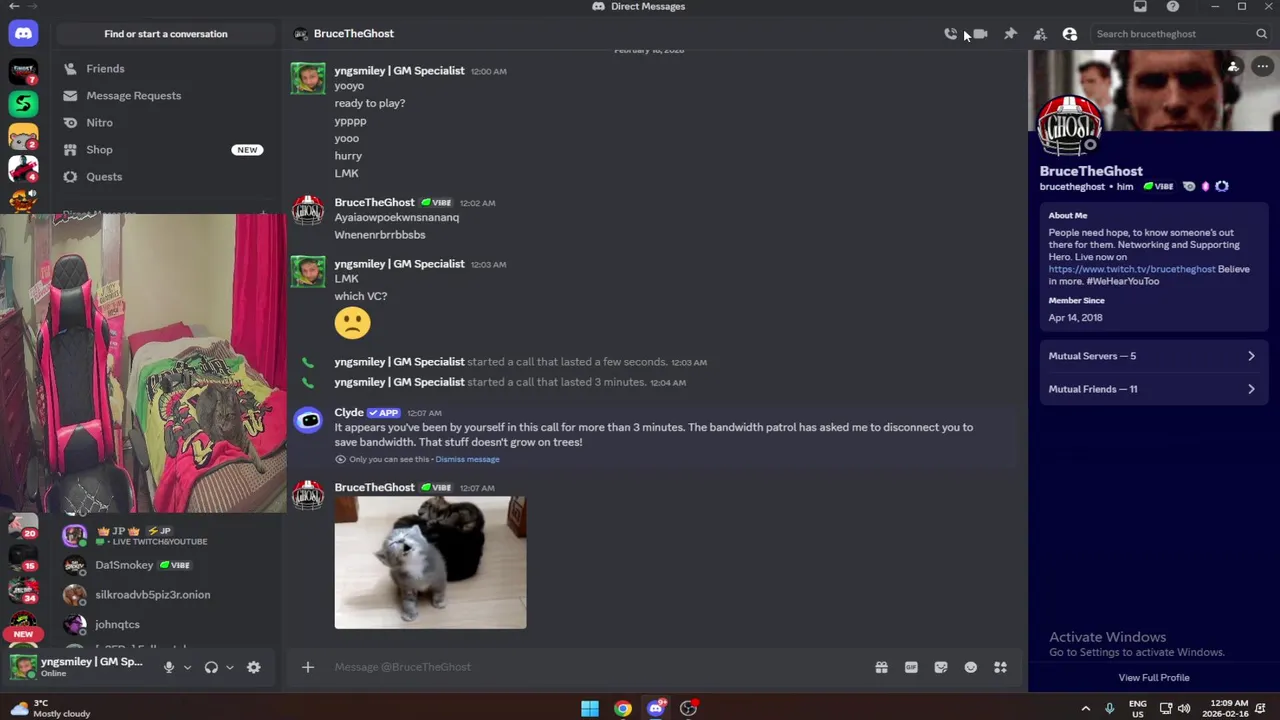This screenshot has width=1280, height=720.
Task: Mute the microphone
Action: 169,667
